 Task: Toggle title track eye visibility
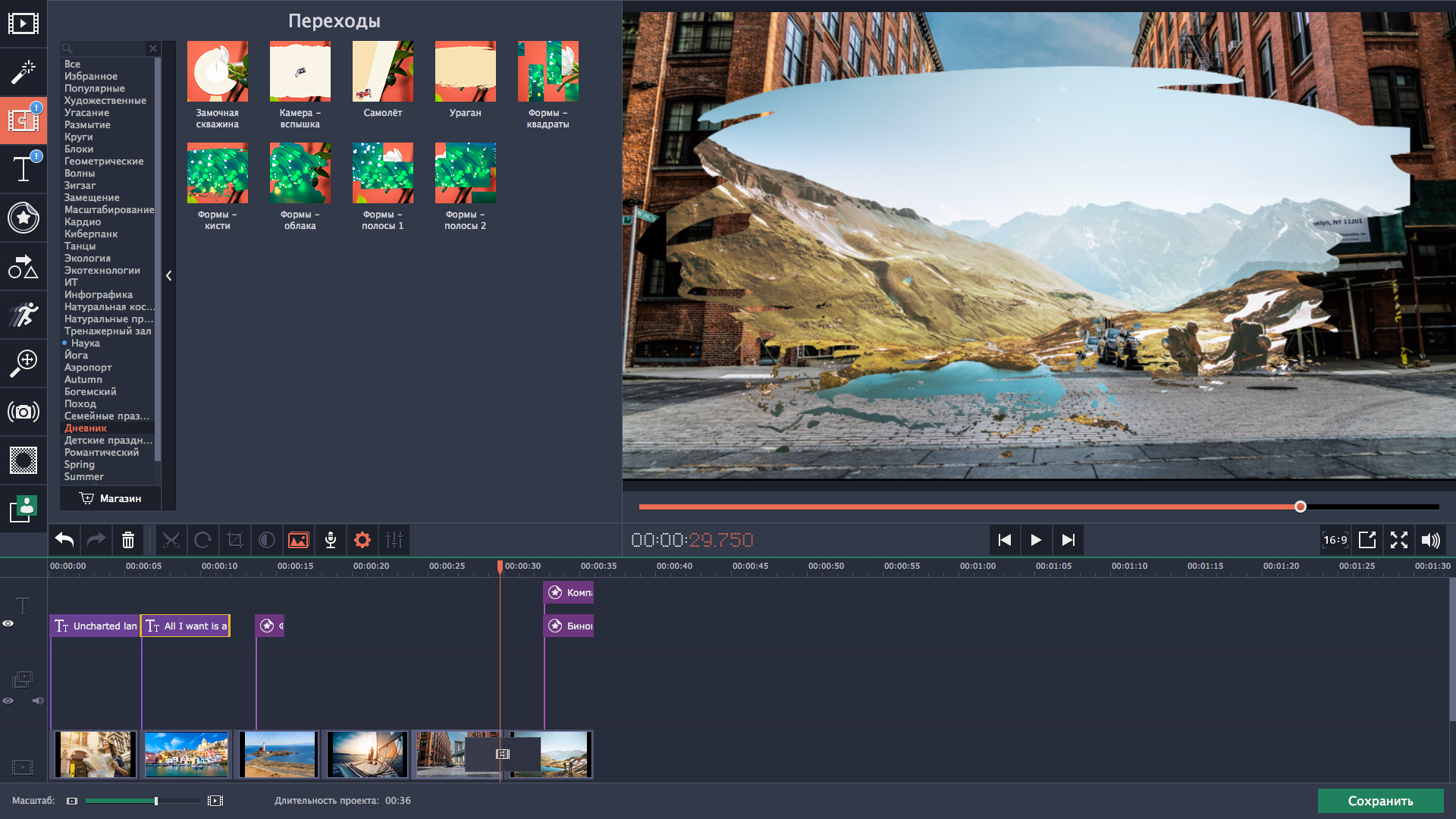8,623
